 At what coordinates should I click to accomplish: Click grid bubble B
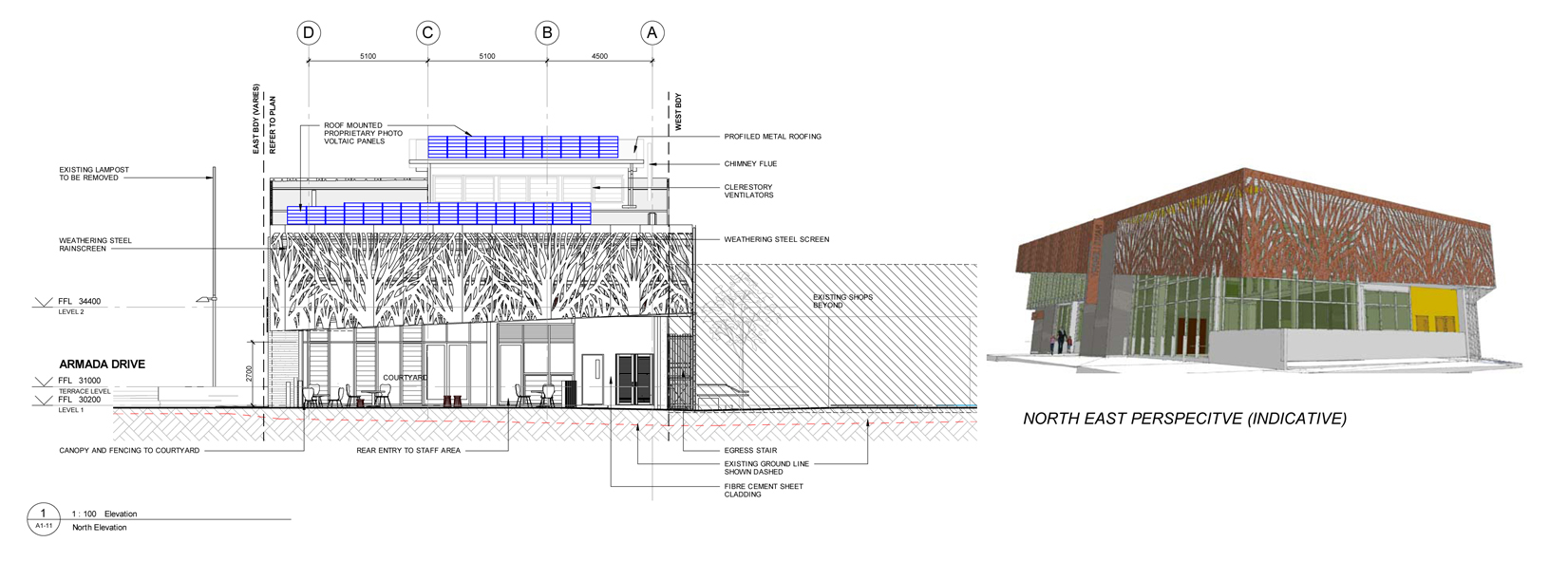[547, 33]
